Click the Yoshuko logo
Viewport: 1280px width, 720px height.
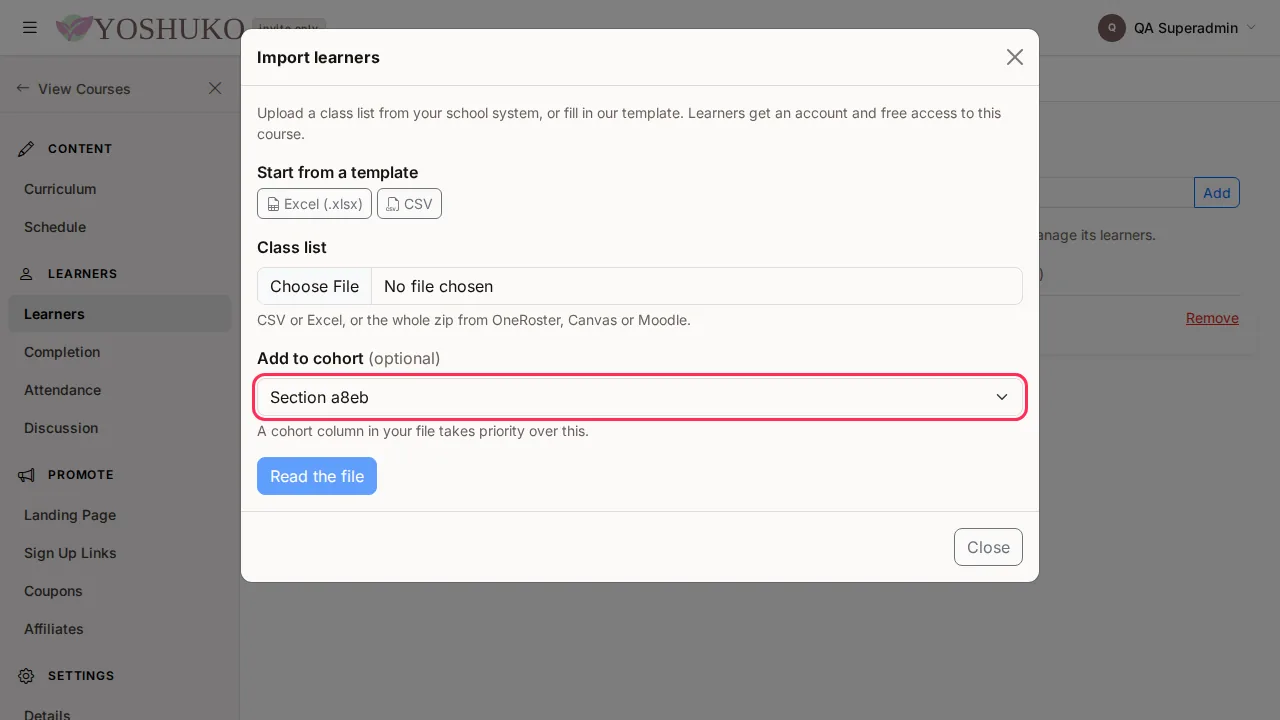point(150,28)
